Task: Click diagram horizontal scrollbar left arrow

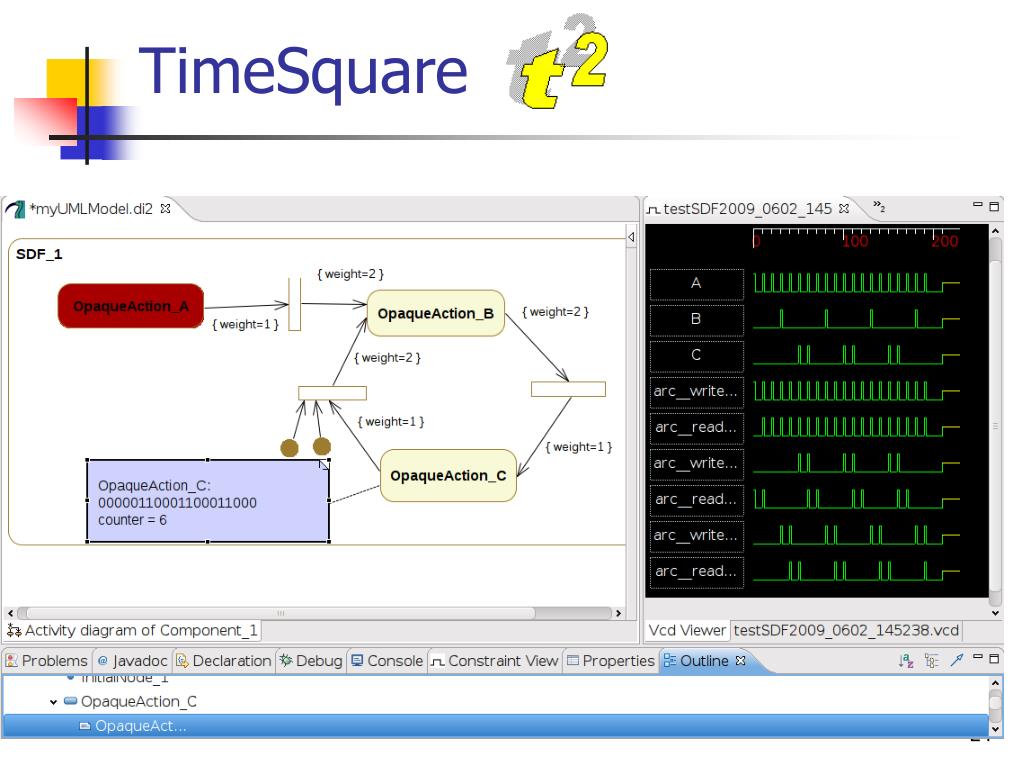Action: click(x=10, y=613)
